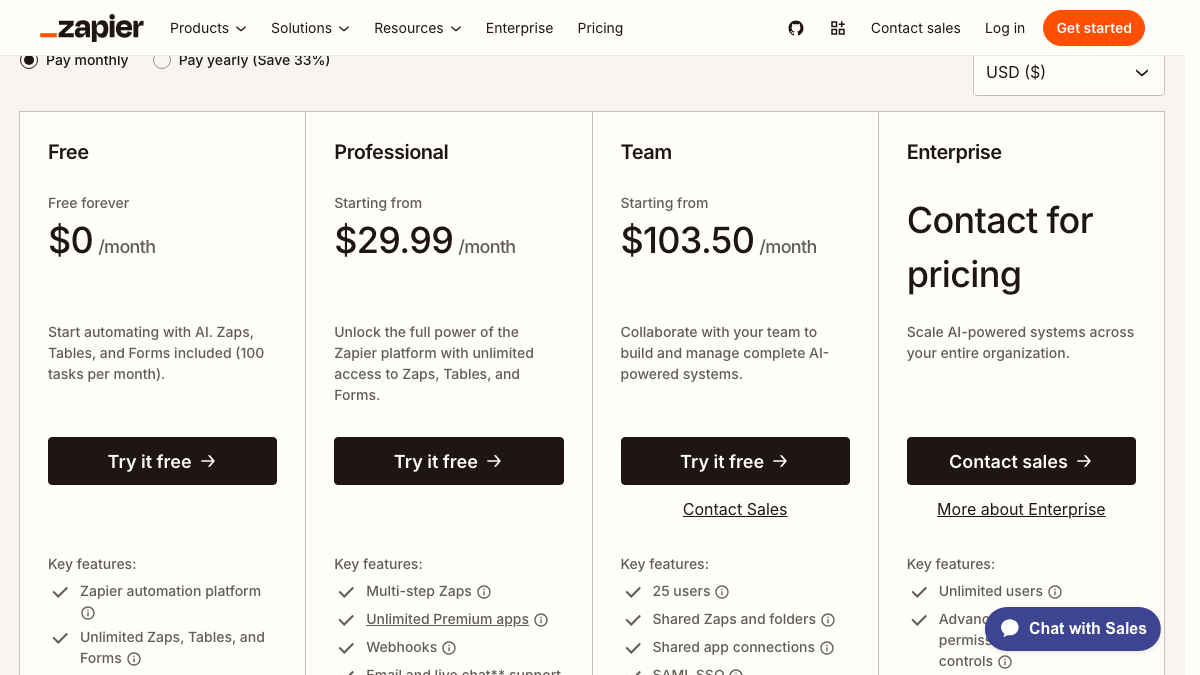Click the orange Get started button

point(1094,28)
